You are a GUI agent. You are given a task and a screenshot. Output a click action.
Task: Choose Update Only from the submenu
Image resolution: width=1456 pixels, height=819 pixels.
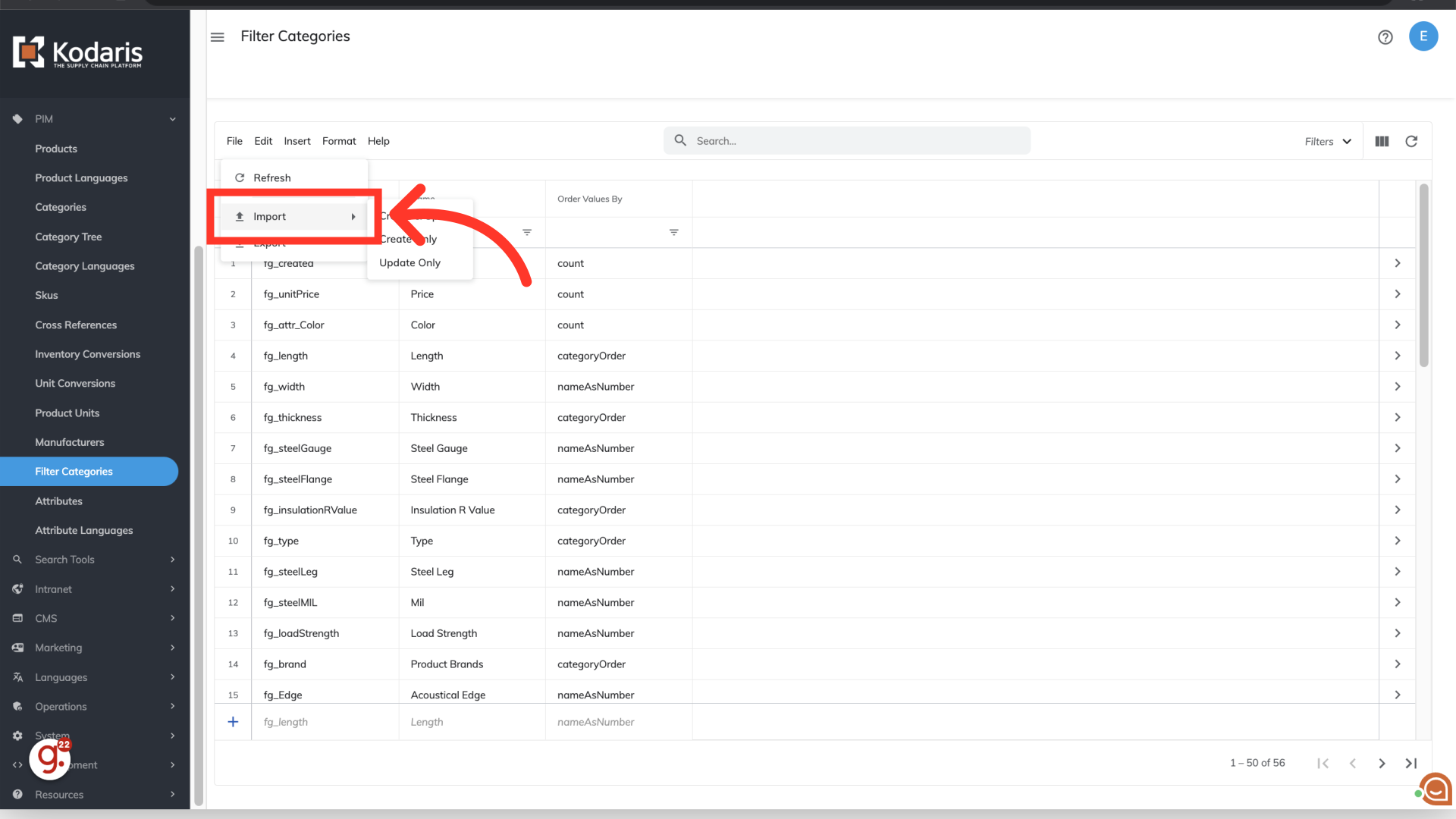tap(409, 263)
